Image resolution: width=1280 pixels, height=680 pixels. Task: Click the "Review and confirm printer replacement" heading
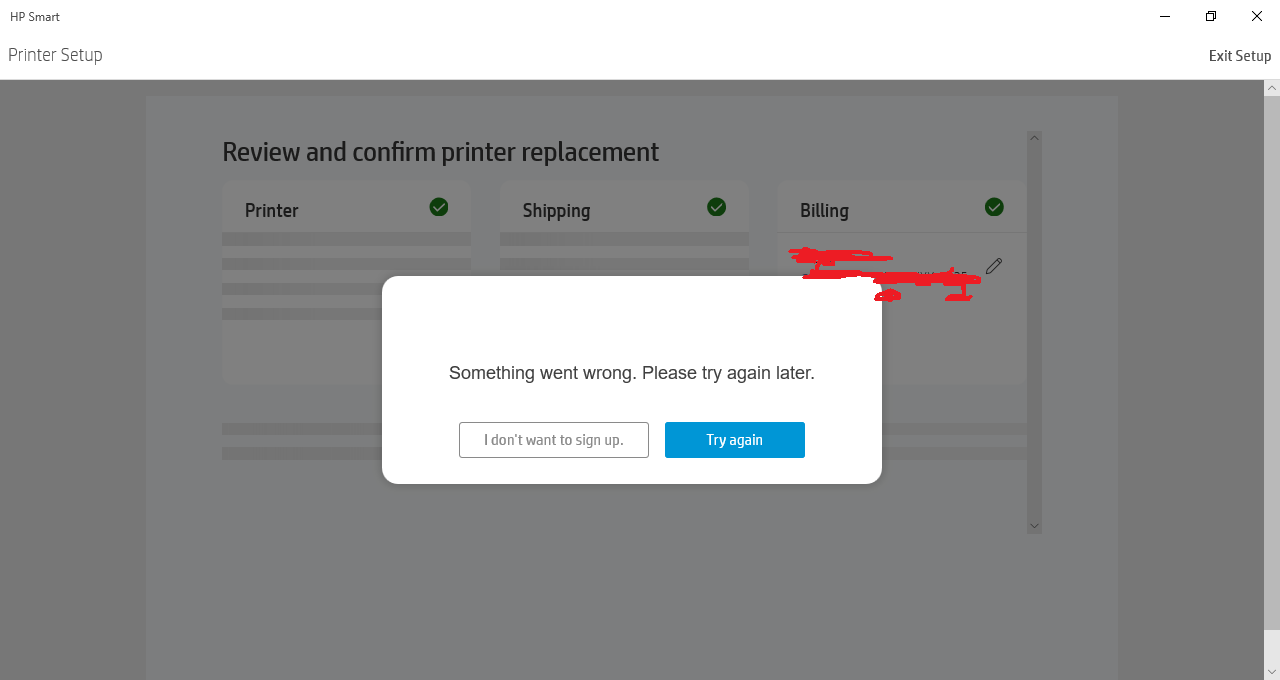click(441, 151)
